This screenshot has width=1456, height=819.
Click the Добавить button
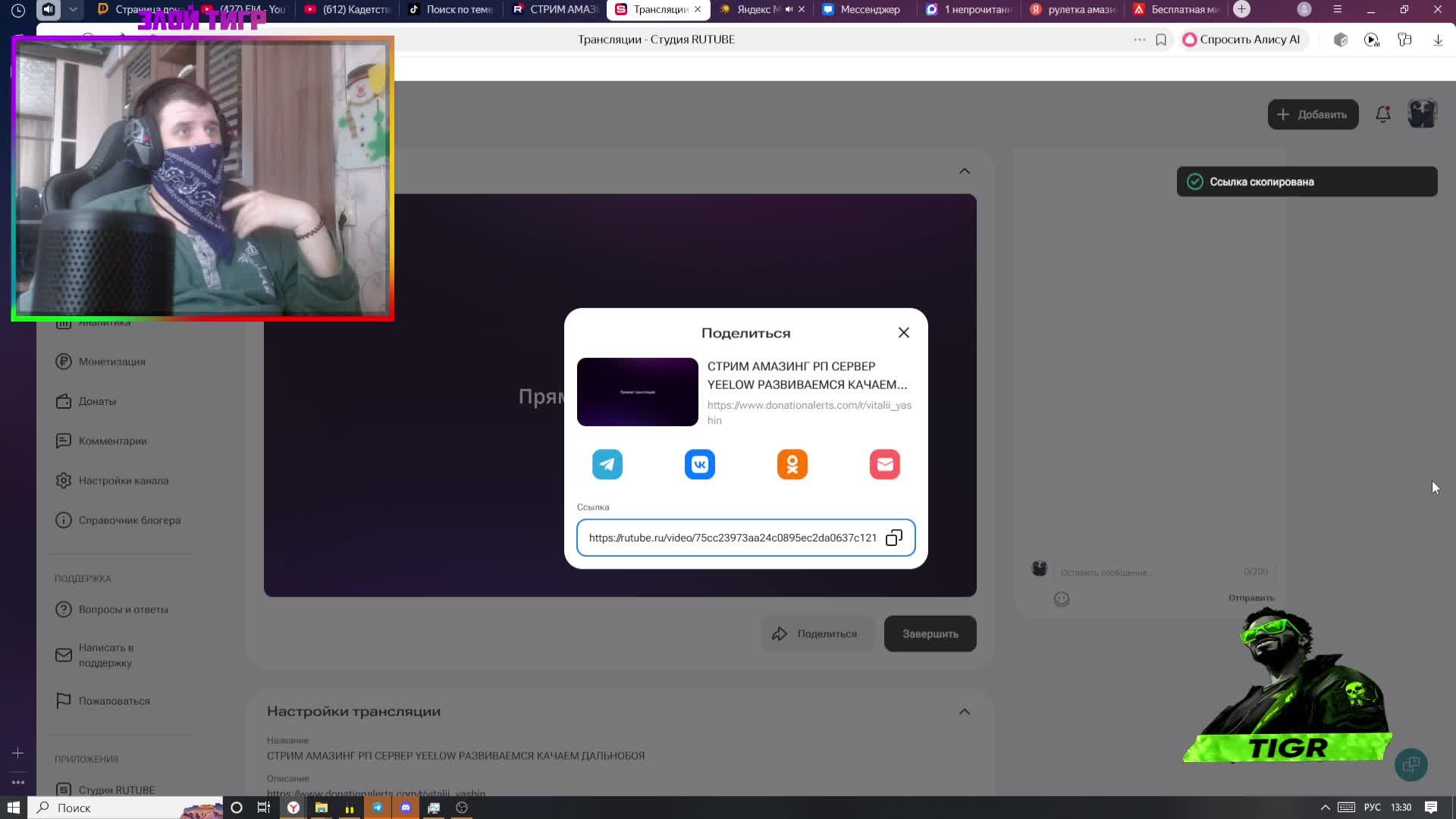pos(1313,115)
